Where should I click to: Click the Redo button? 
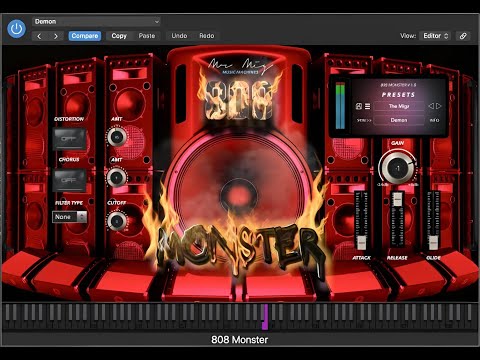207,36
